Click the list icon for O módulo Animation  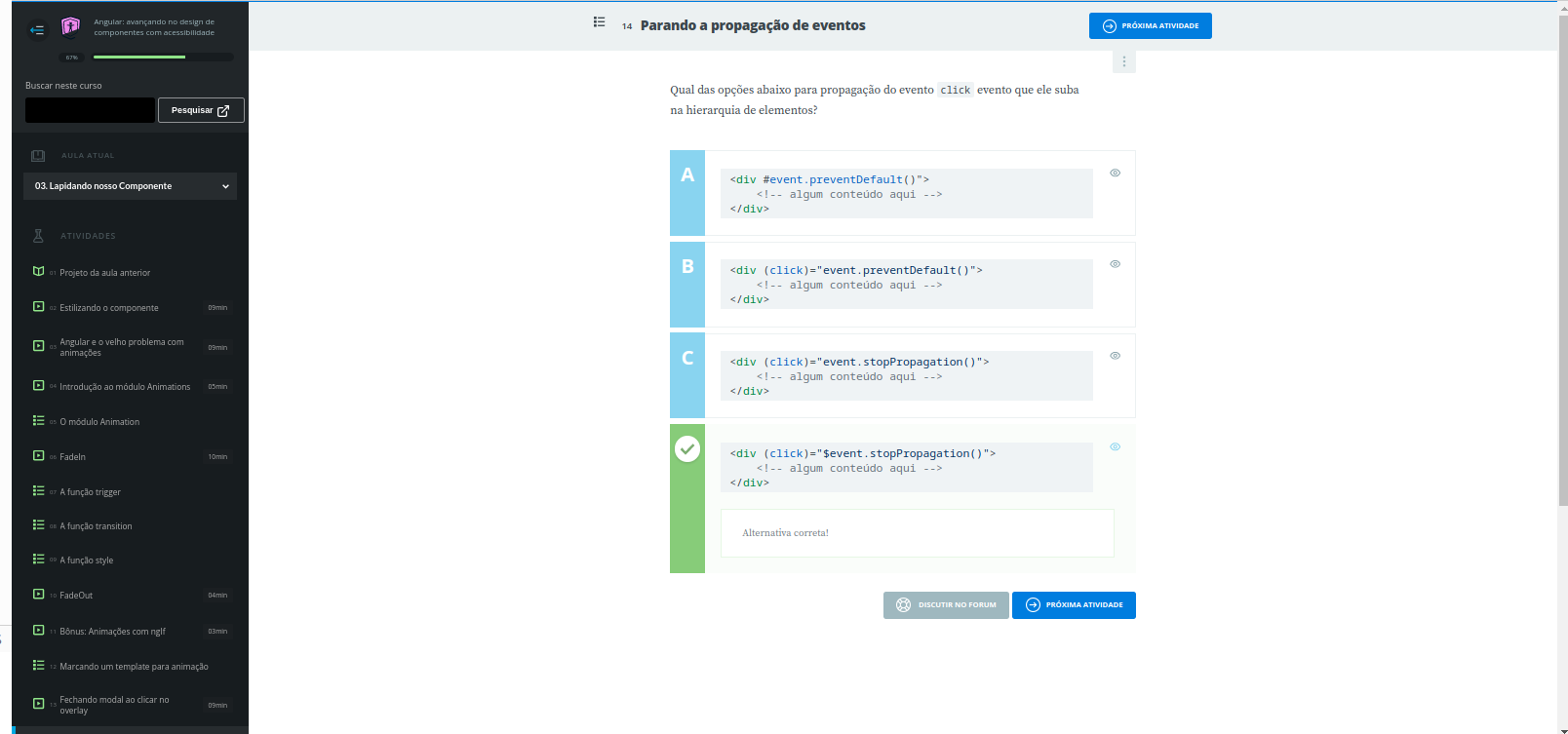click(x=38, y=421)
